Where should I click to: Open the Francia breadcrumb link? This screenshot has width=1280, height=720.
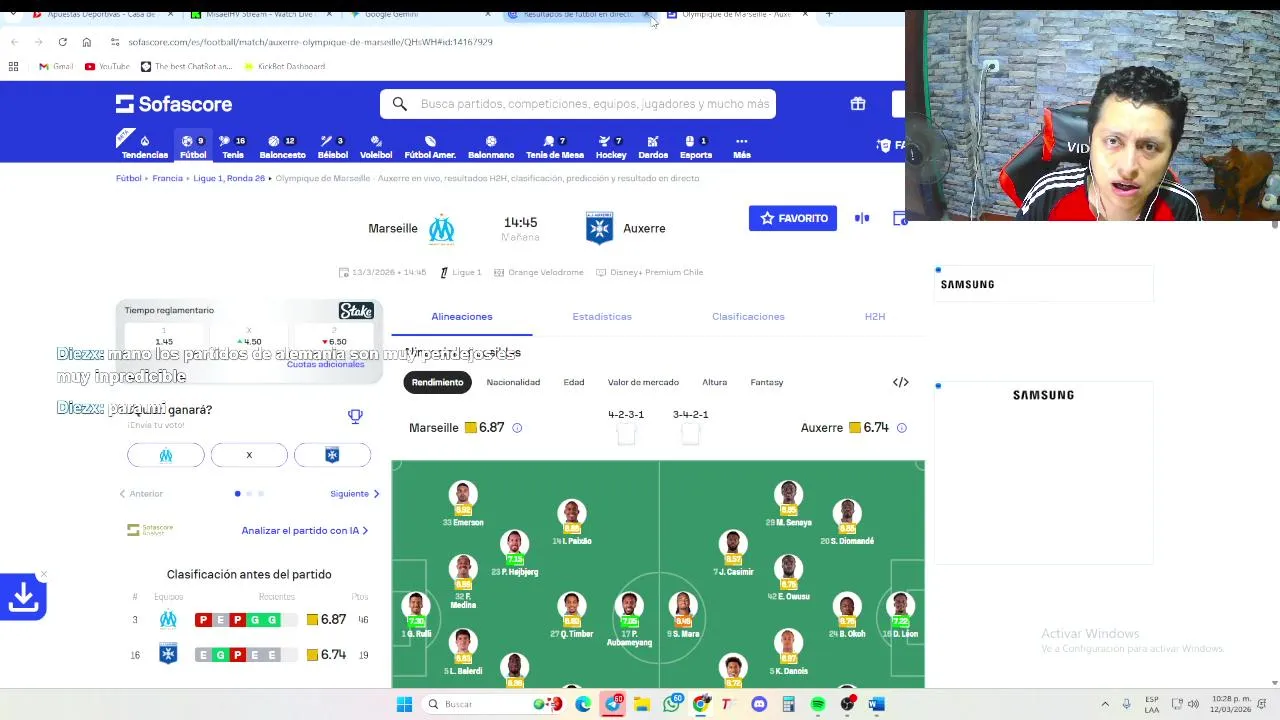coord(167,178)
